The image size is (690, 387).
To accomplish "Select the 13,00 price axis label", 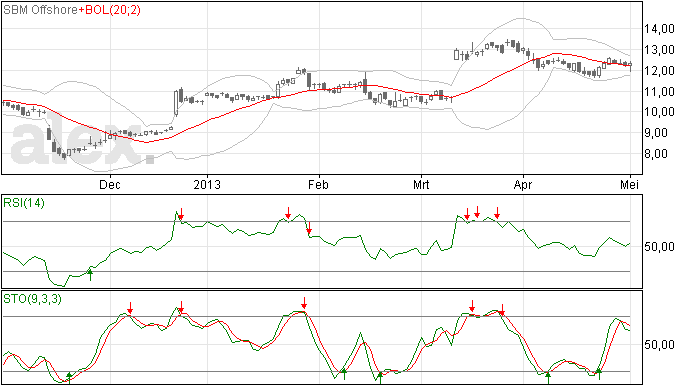I will 660,50.
